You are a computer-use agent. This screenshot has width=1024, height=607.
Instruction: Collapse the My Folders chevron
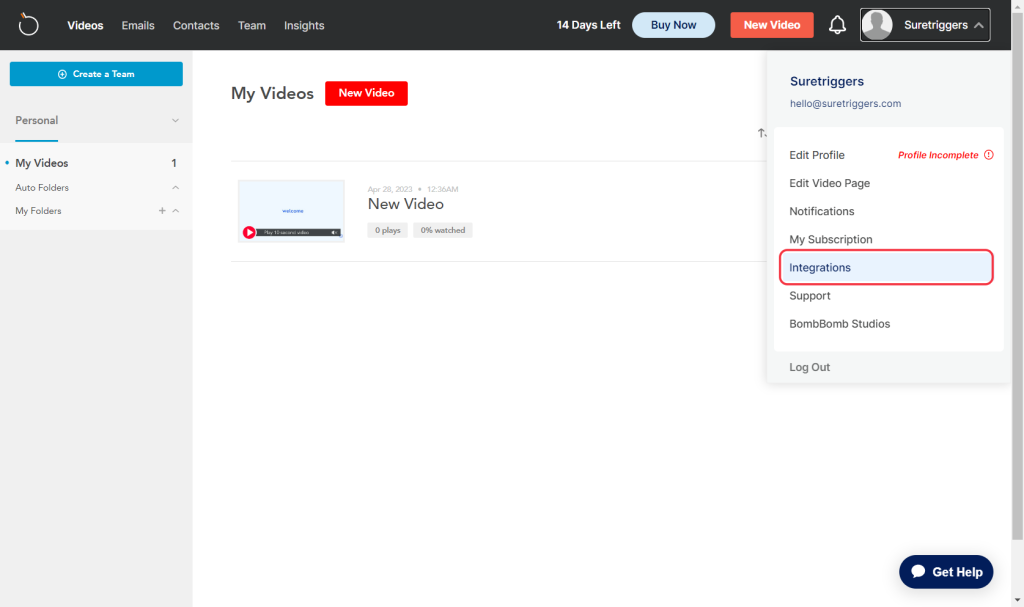tap(176, 211)
